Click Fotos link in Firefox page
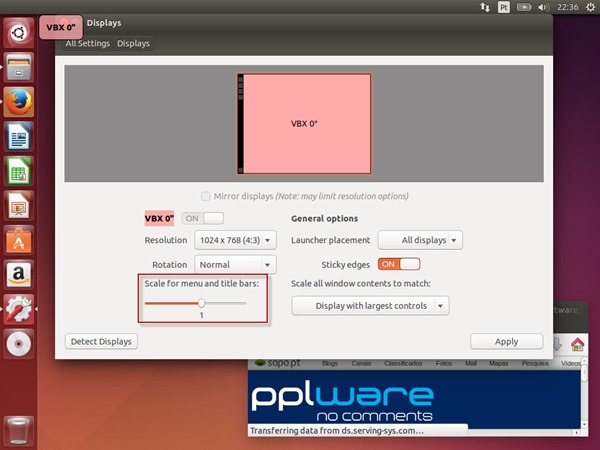Viewport: 600px width, 450px height. click(x=444, y=363)
